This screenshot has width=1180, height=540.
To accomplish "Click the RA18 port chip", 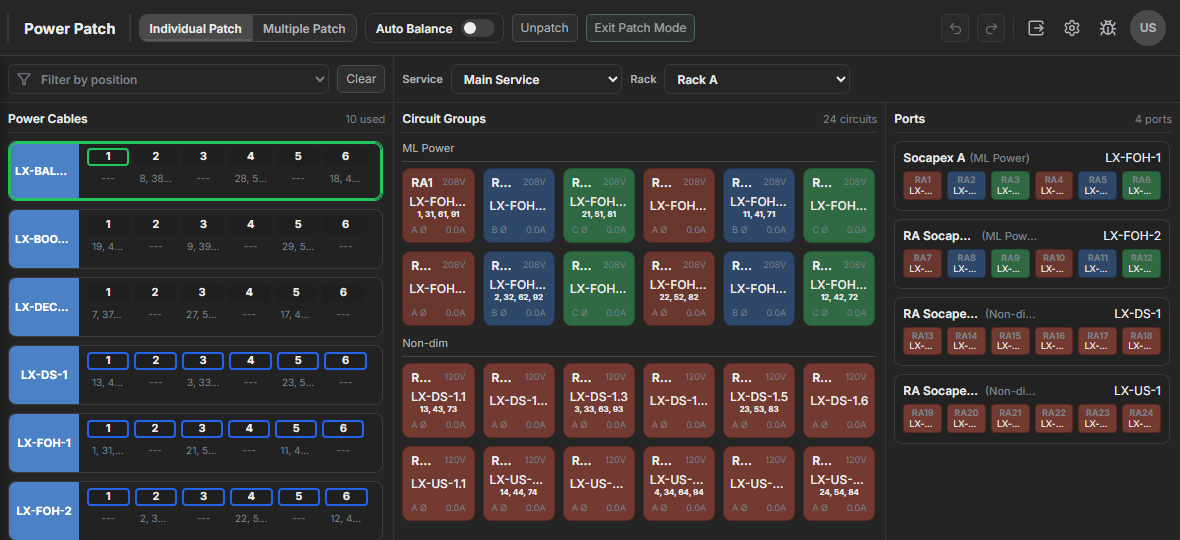I will (1142, 341).
